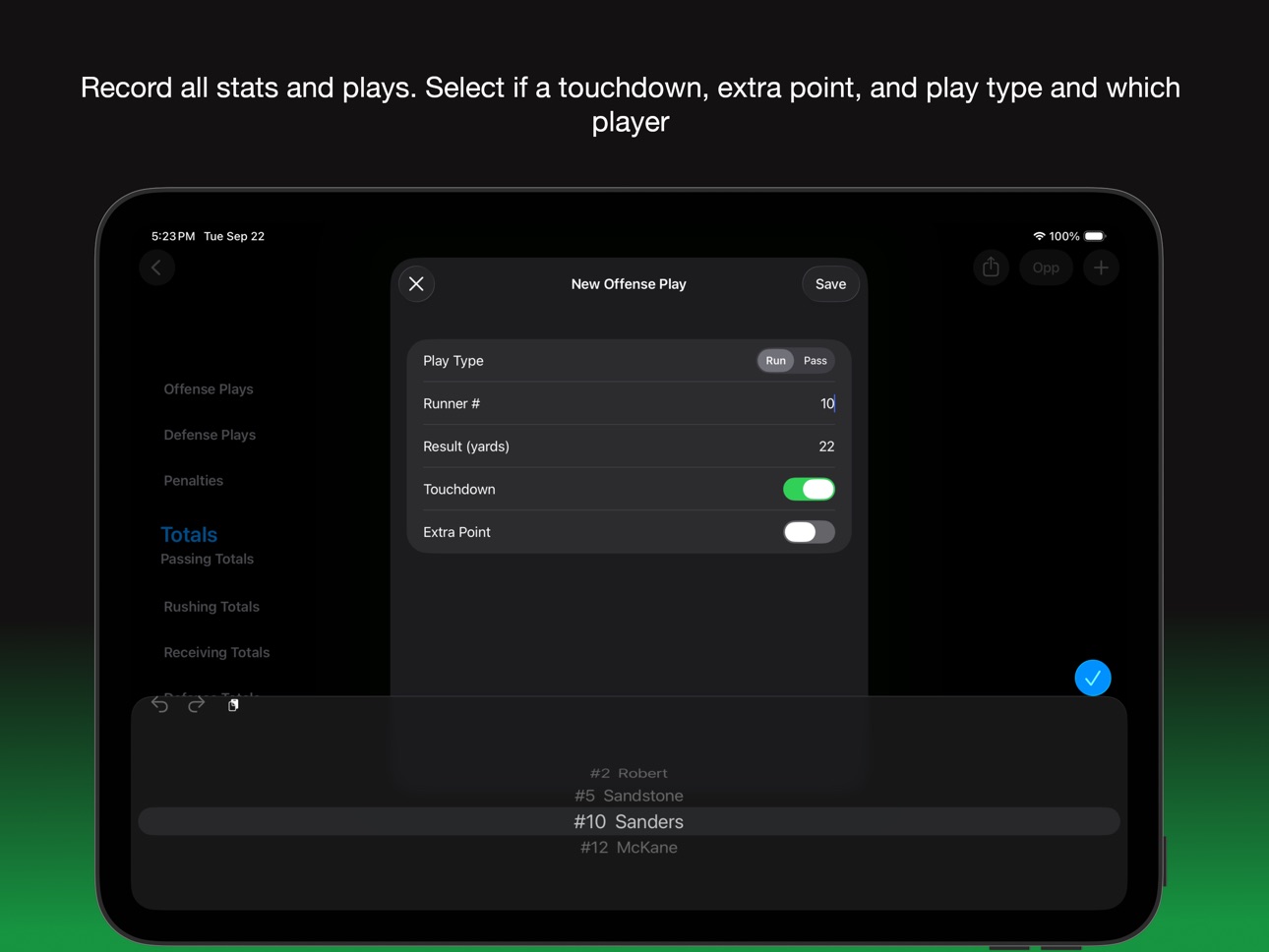Open Penalties in sidebar
This screenshot has width=1269, height=952.
194,481
